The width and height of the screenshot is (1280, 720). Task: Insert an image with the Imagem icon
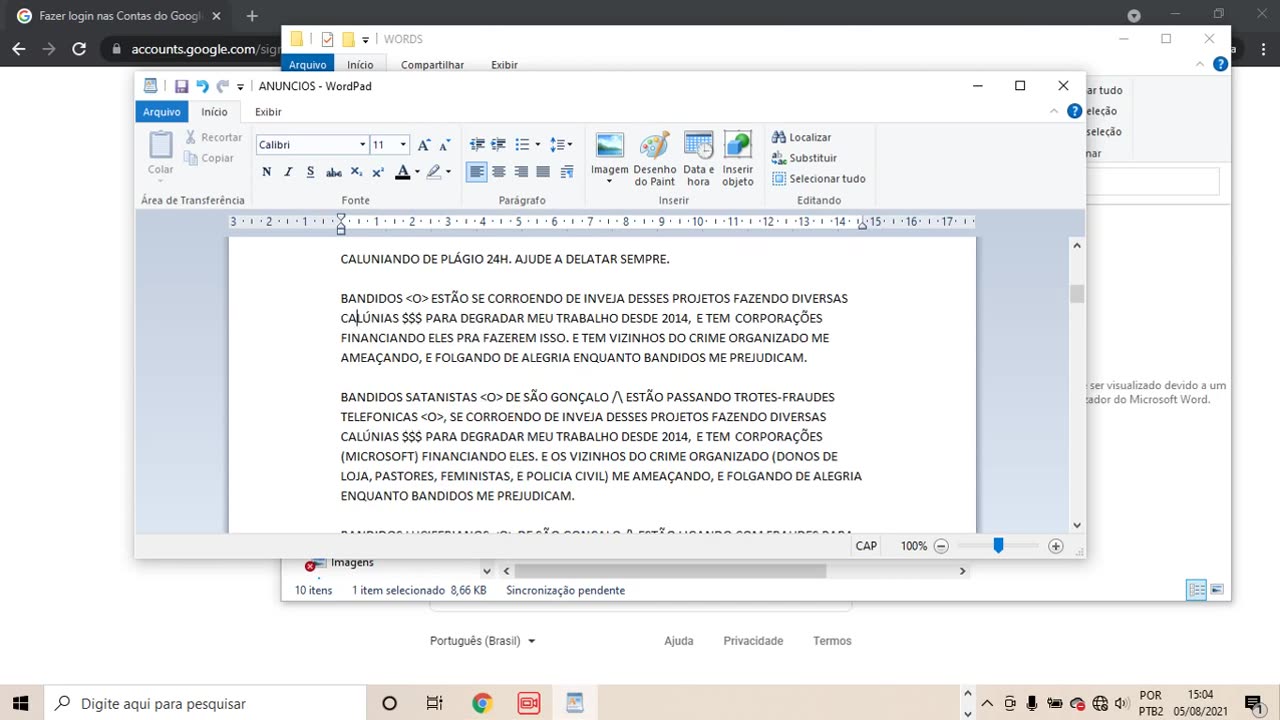609,146
